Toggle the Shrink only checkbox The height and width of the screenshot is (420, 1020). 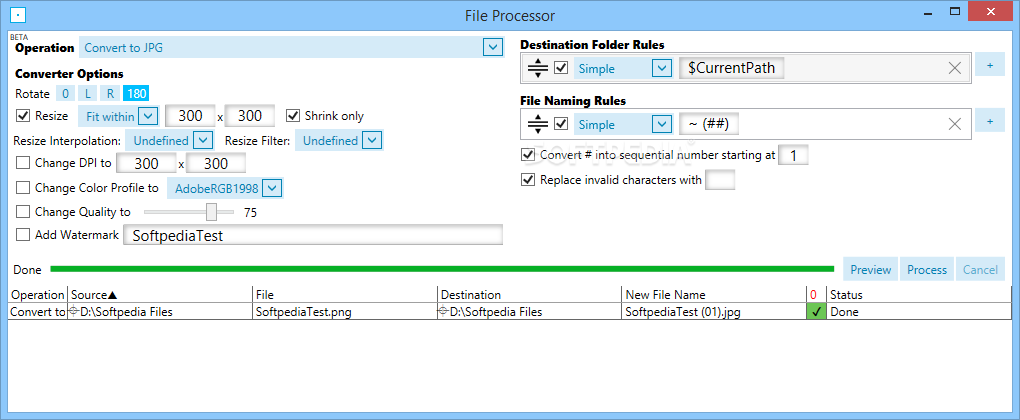[293, 116]
